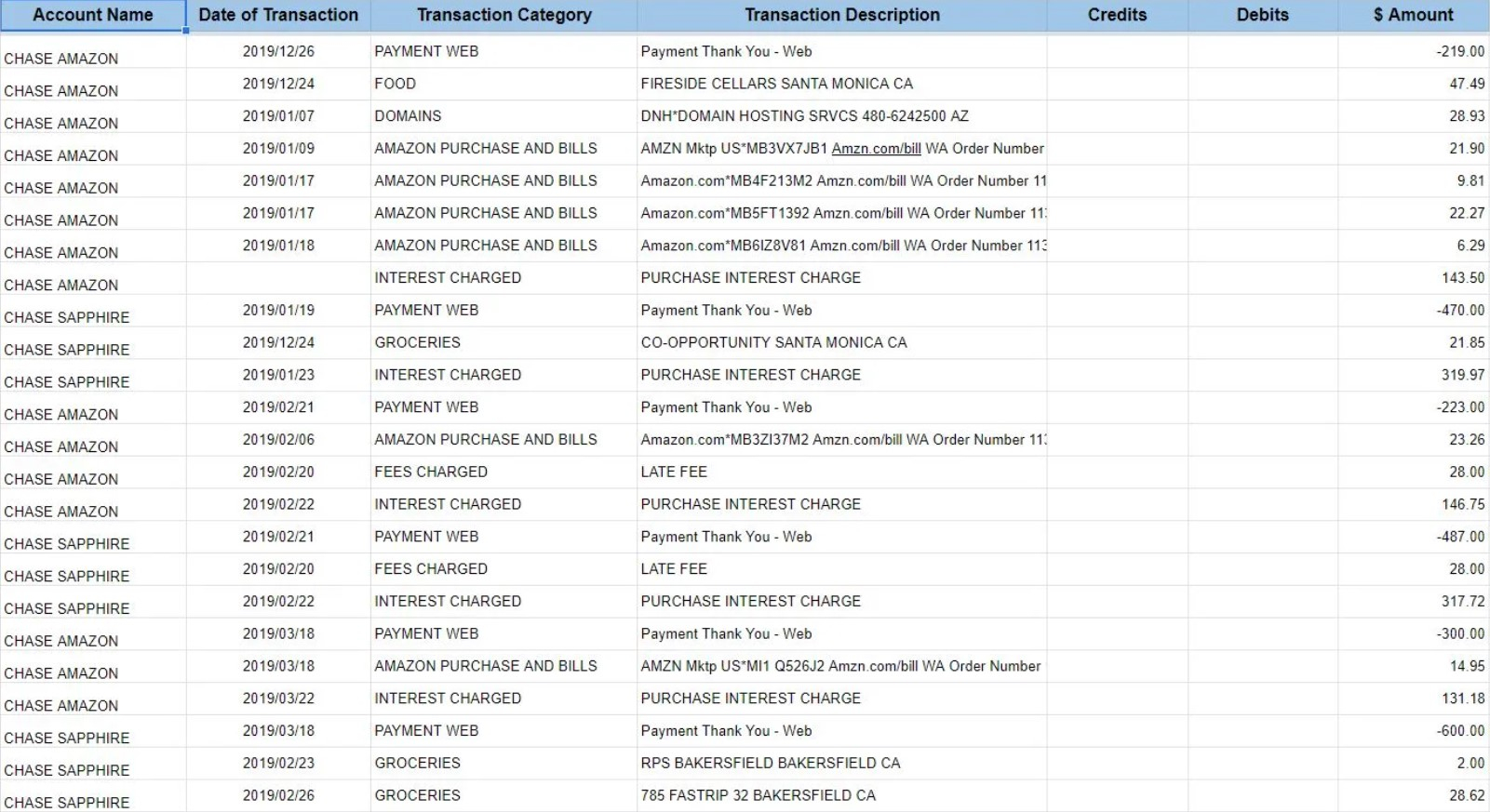Select the empty date cell beside INTEREST CHARGED
This screenshot has width=1490, height=812.
tap(278, 278)
